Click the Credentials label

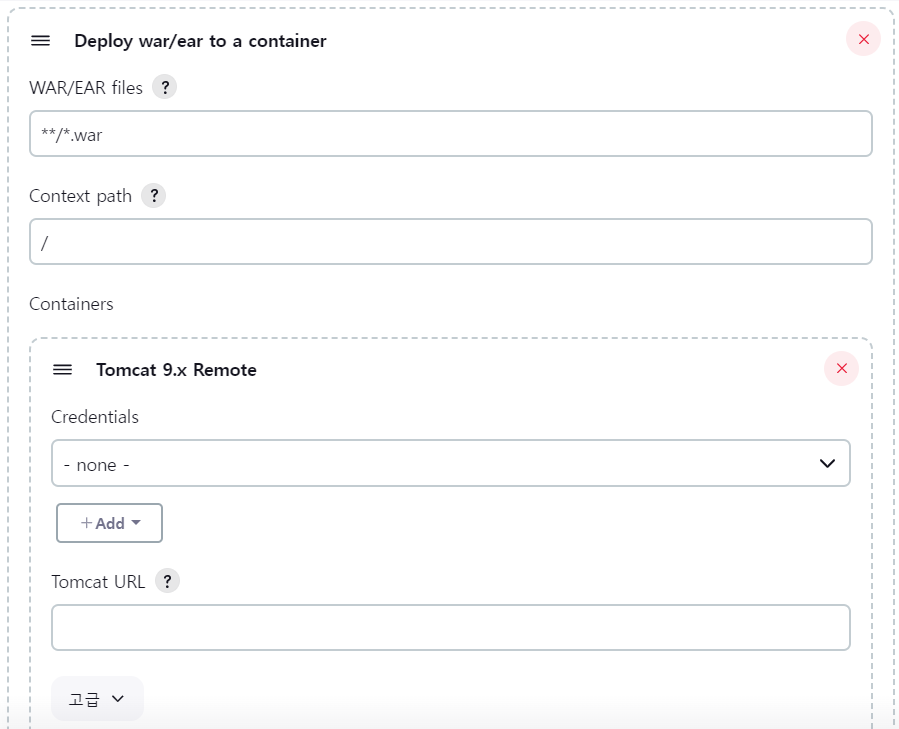tap(95, 417)
